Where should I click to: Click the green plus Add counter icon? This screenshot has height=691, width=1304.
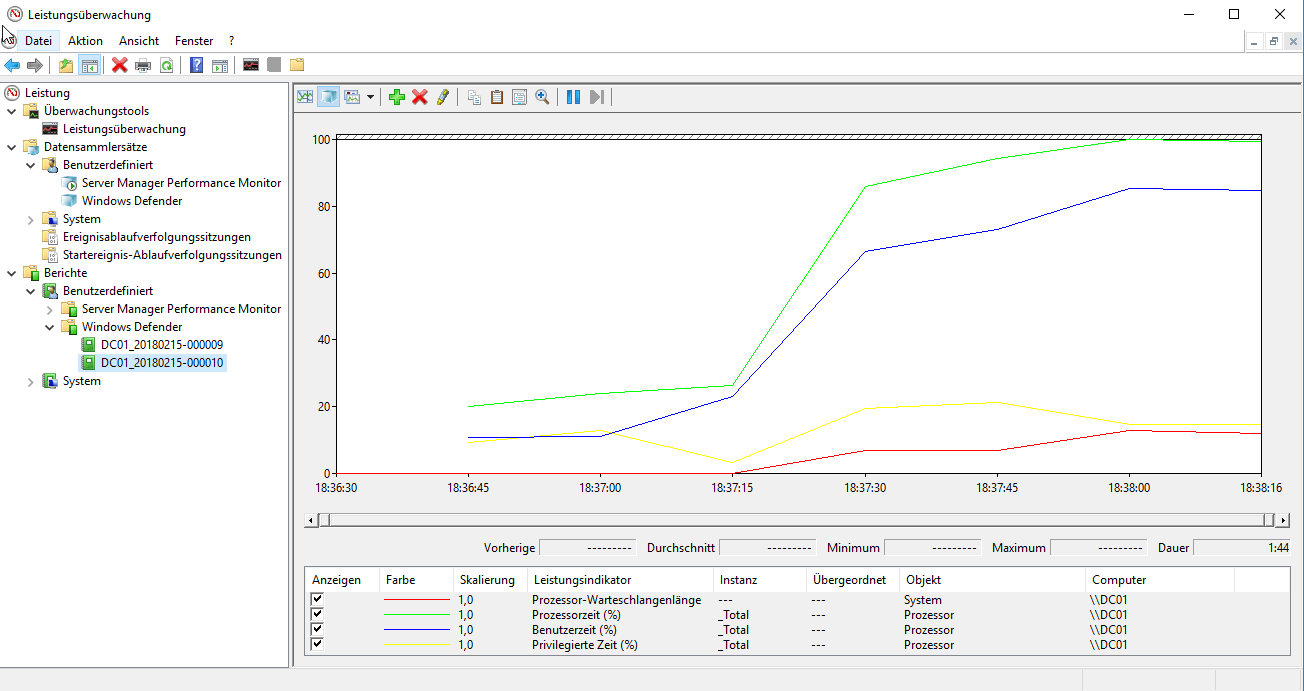[397, 97]
